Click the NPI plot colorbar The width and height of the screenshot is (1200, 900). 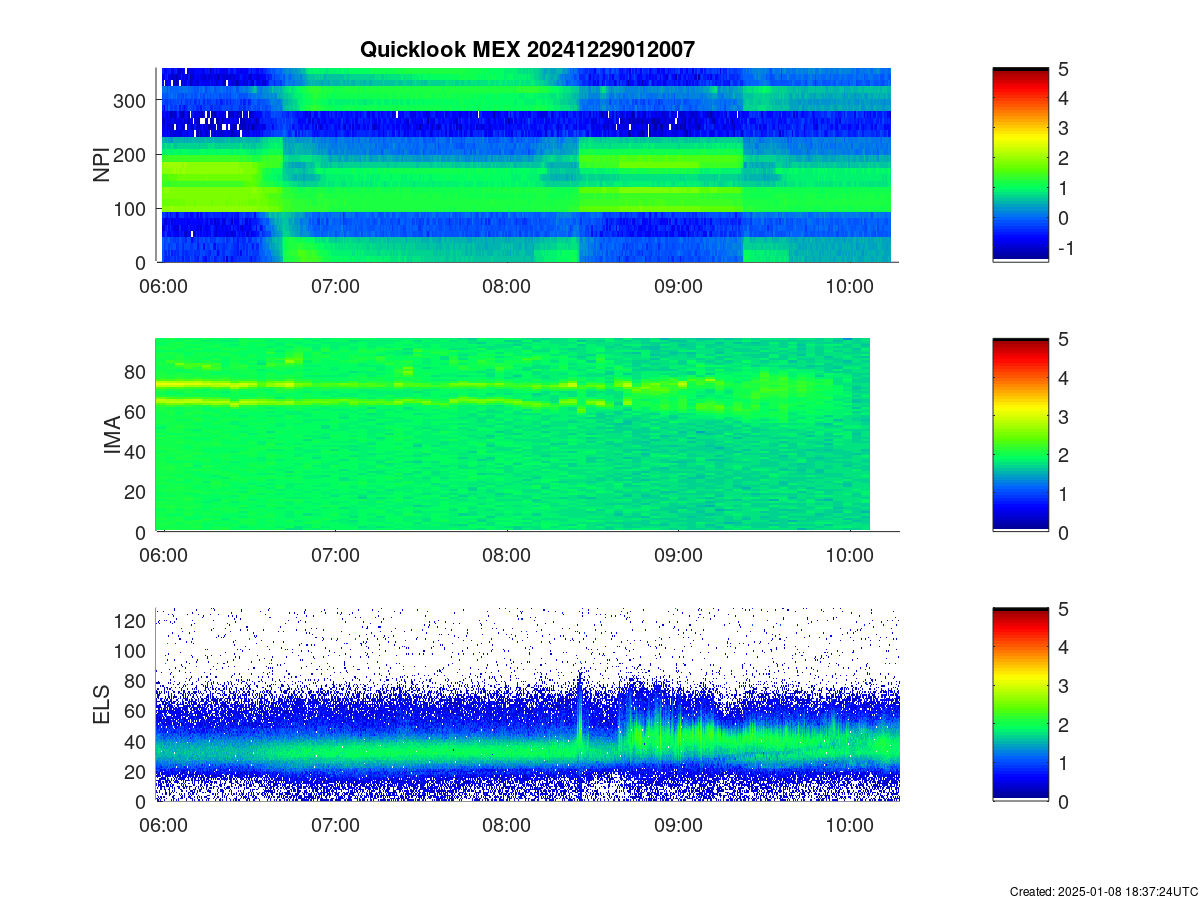(1021, 165)
